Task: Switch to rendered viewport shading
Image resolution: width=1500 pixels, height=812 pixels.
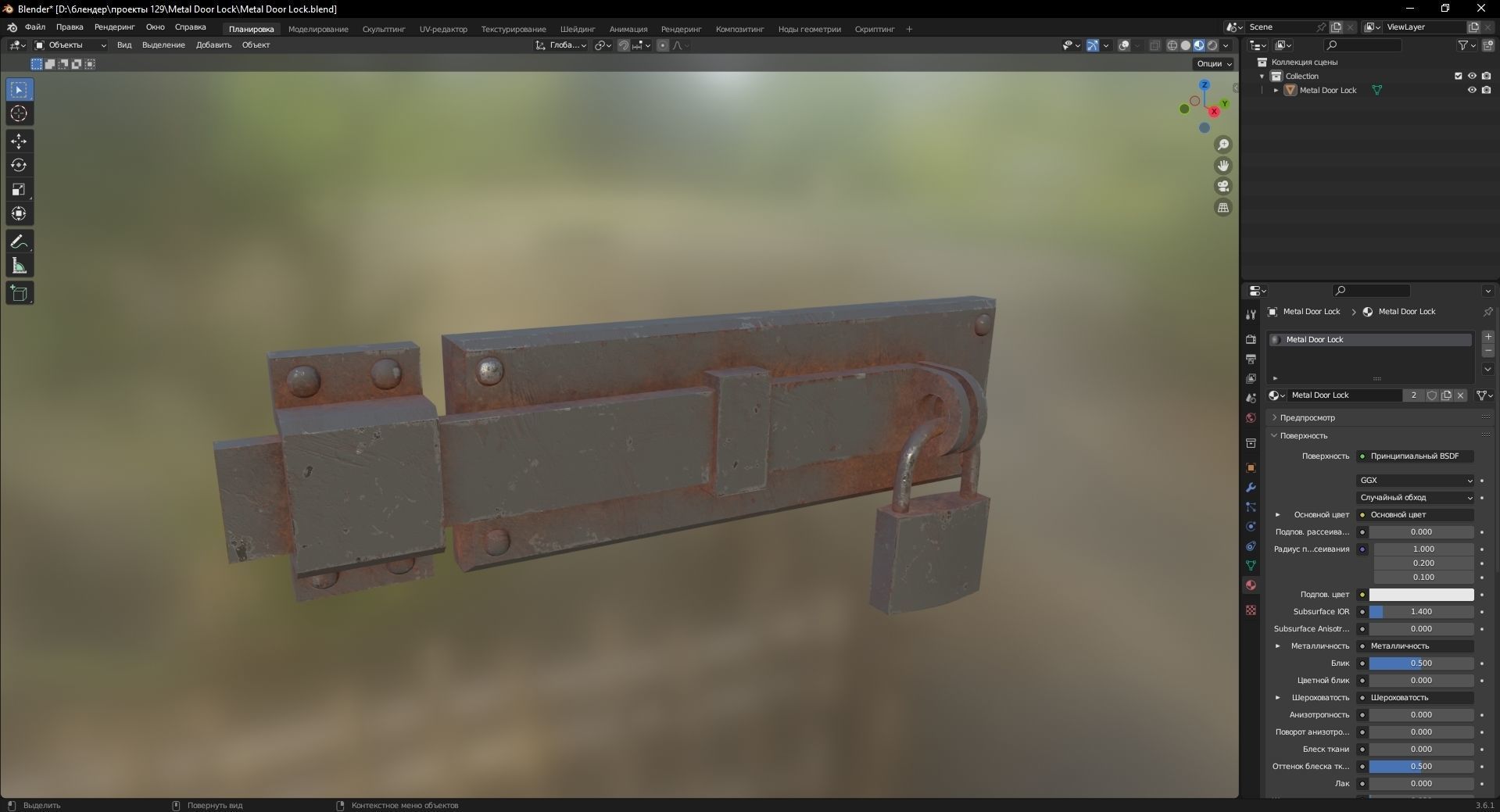Action: click(x=1212, y=45)
